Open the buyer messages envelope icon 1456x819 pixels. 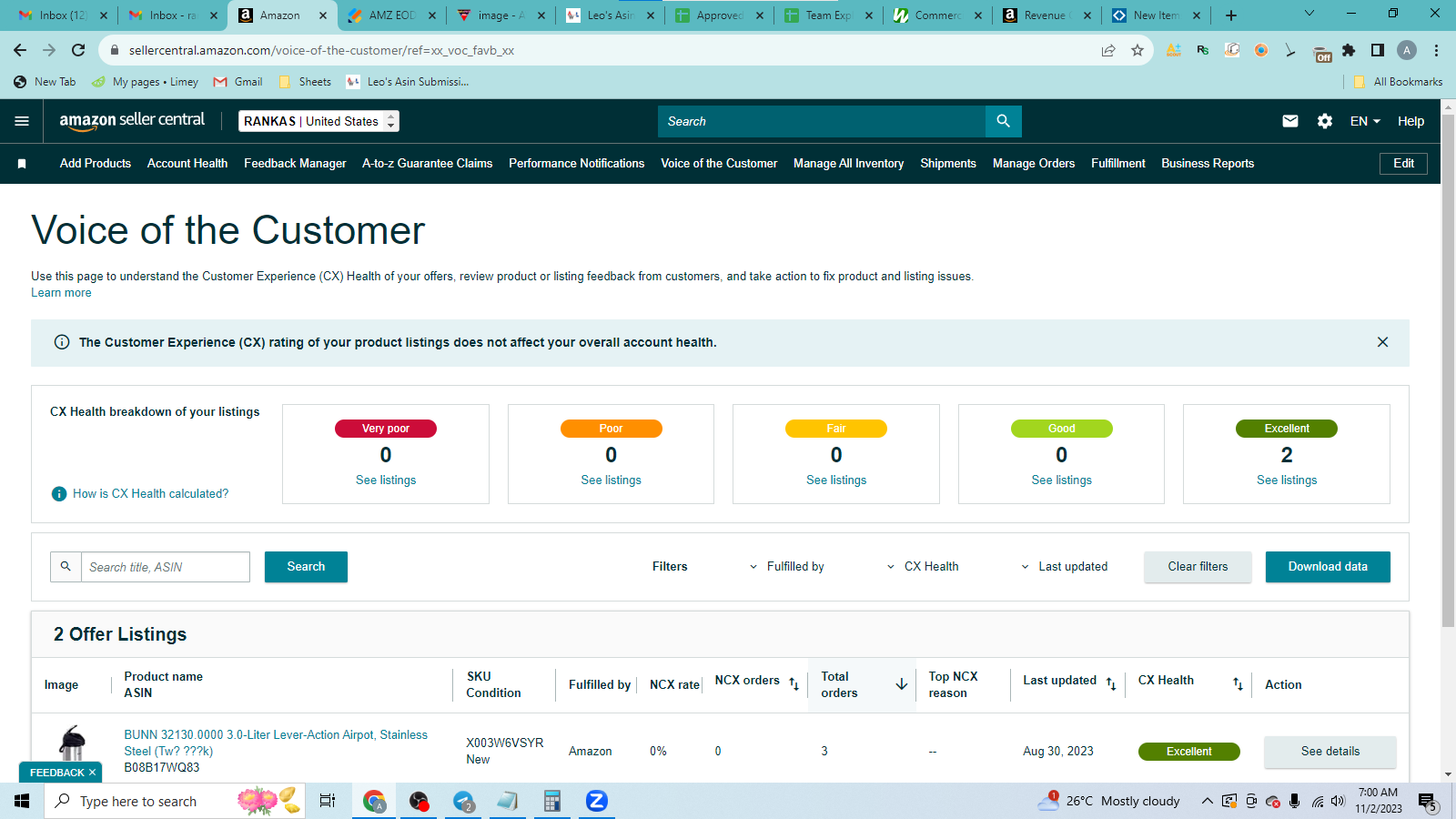1290,121
